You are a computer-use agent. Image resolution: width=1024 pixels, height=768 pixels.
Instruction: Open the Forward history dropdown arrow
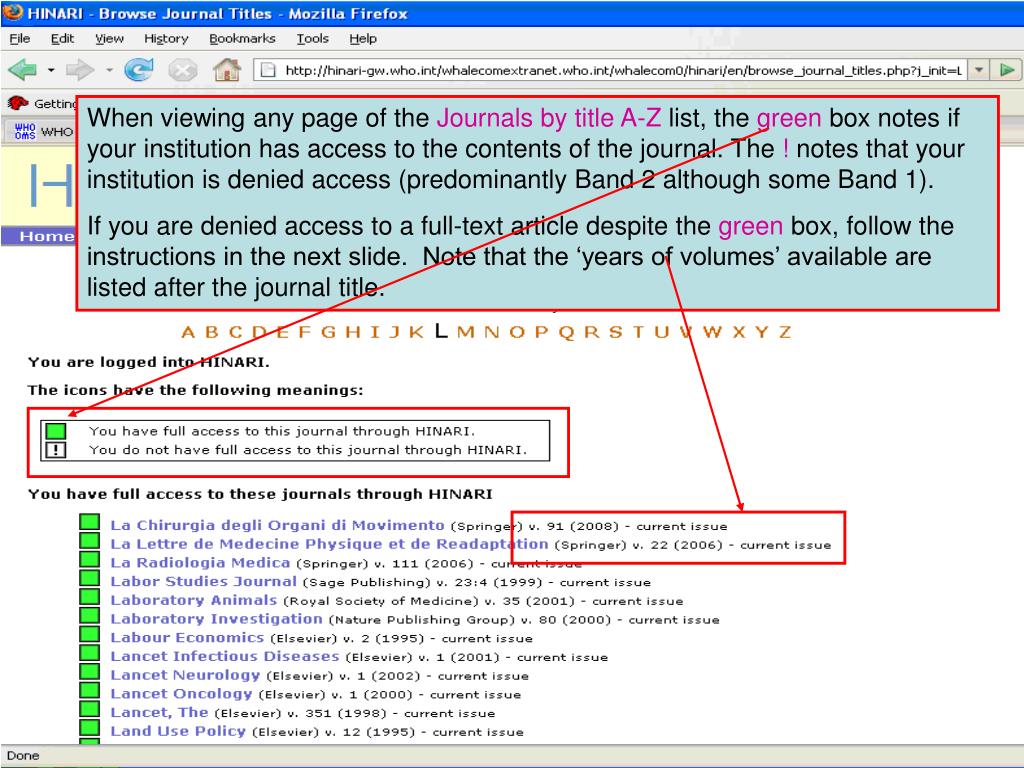tap(109, 69)
